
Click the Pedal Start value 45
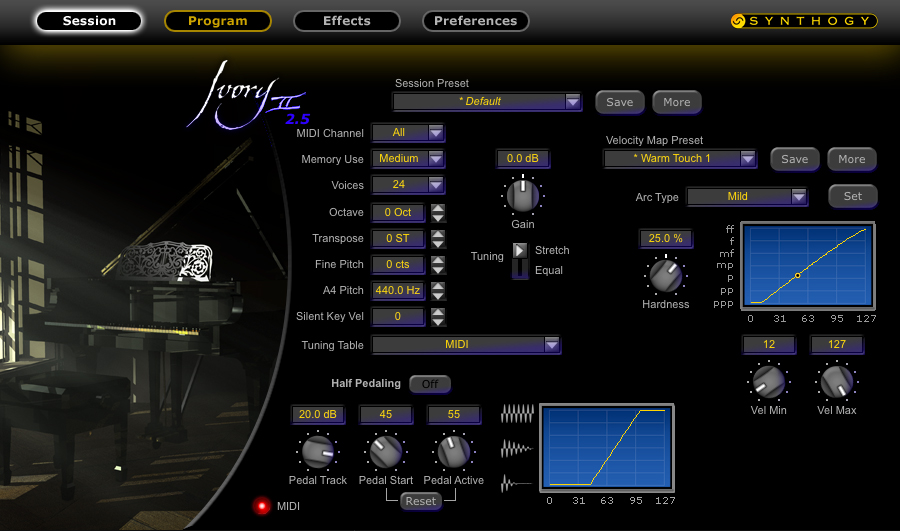tap(386, 414)
